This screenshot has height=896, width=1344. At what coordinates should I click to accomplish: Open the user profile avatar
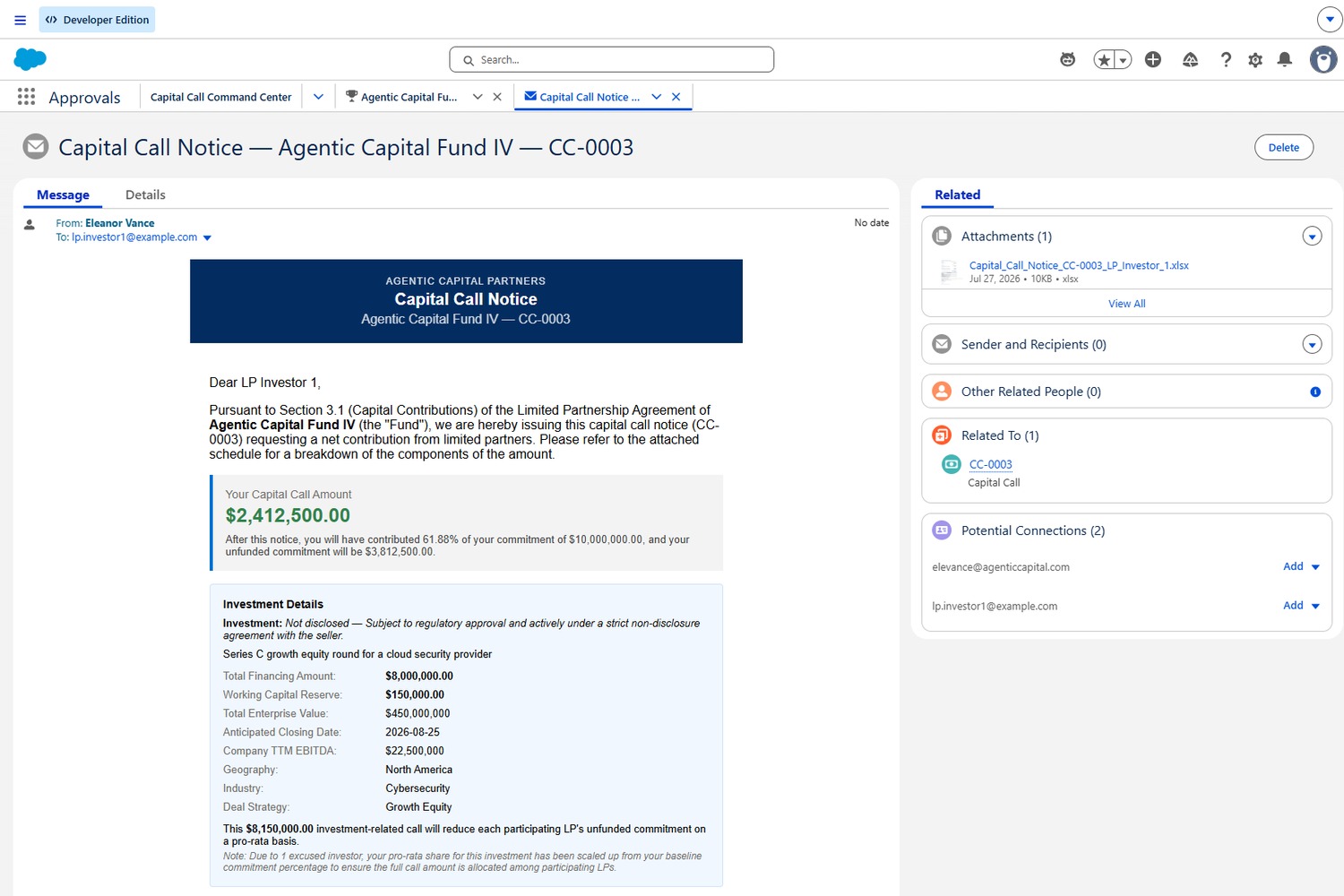(1323, 60)
